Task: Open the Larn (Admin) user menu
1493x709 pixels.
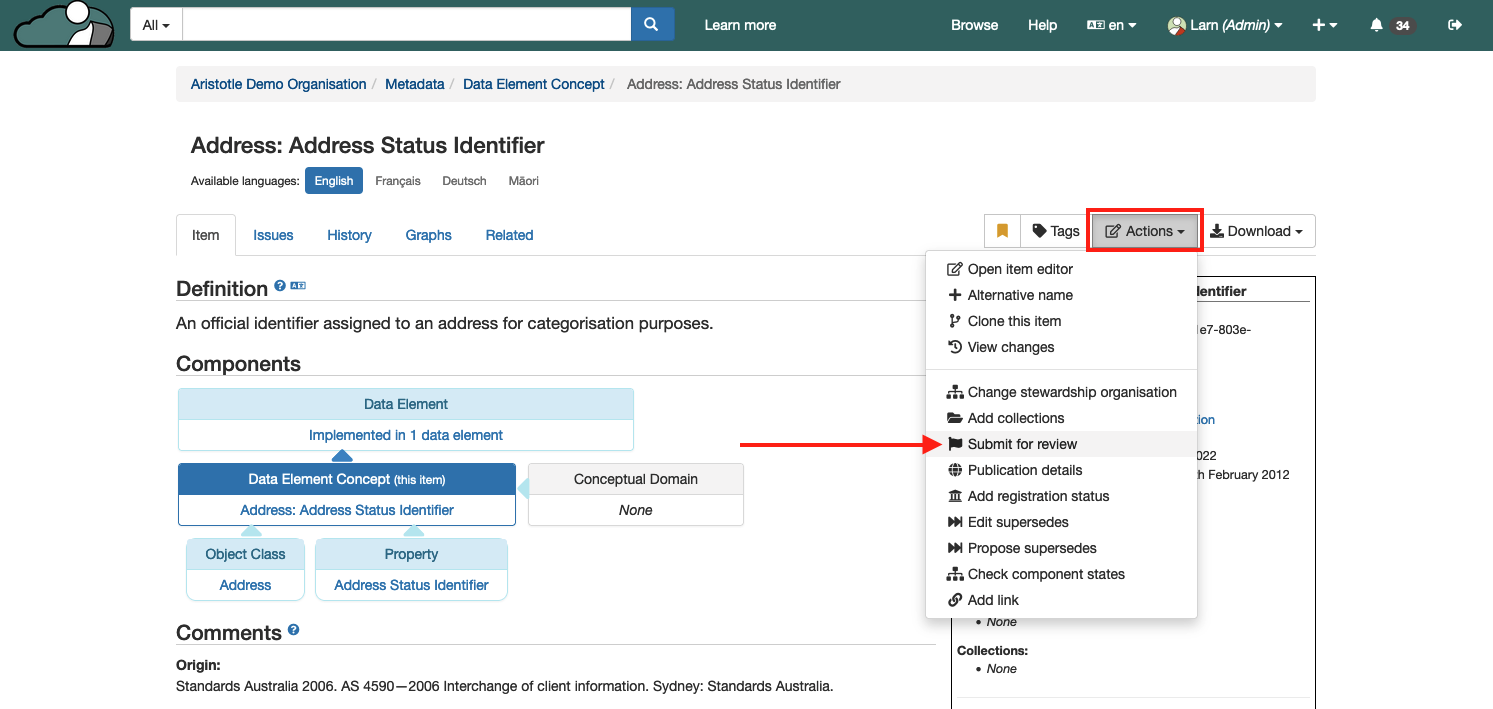Action: tap(1225, 25)
